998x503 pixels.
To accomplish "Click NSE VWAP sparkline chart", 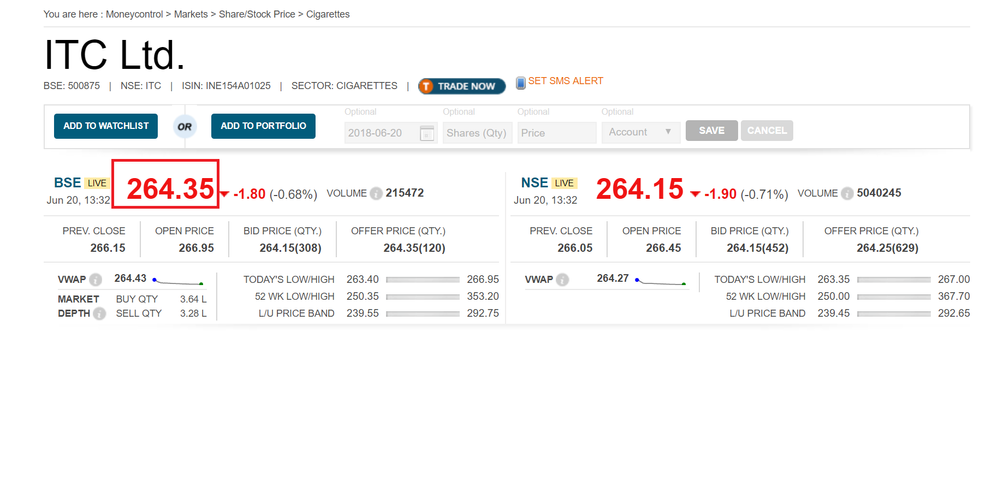I will click(661, 281).
